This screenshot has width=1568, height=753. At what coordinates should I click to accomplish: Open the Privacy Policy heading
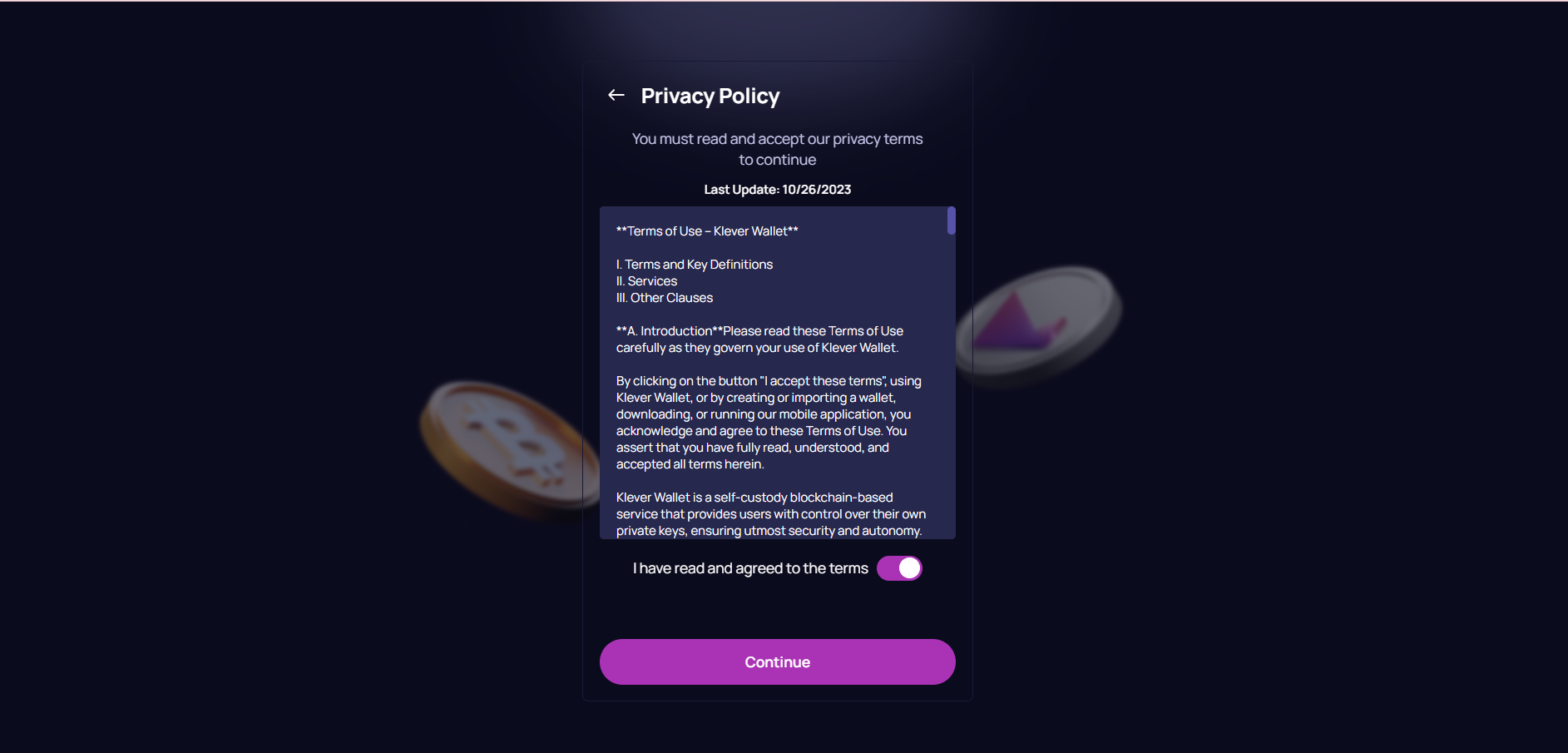[x=710, y=95]
